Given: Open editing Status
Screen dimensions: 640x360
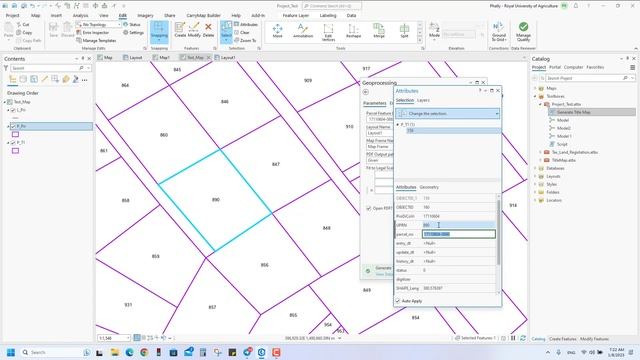Looking at the screenshot, I should point(132,24).
